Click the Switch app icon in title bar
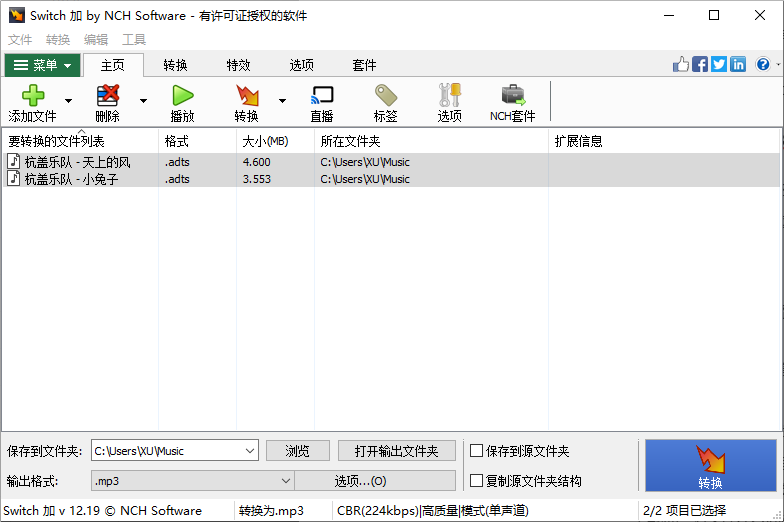Screen dimensions: 784x522 coord(16,15)
